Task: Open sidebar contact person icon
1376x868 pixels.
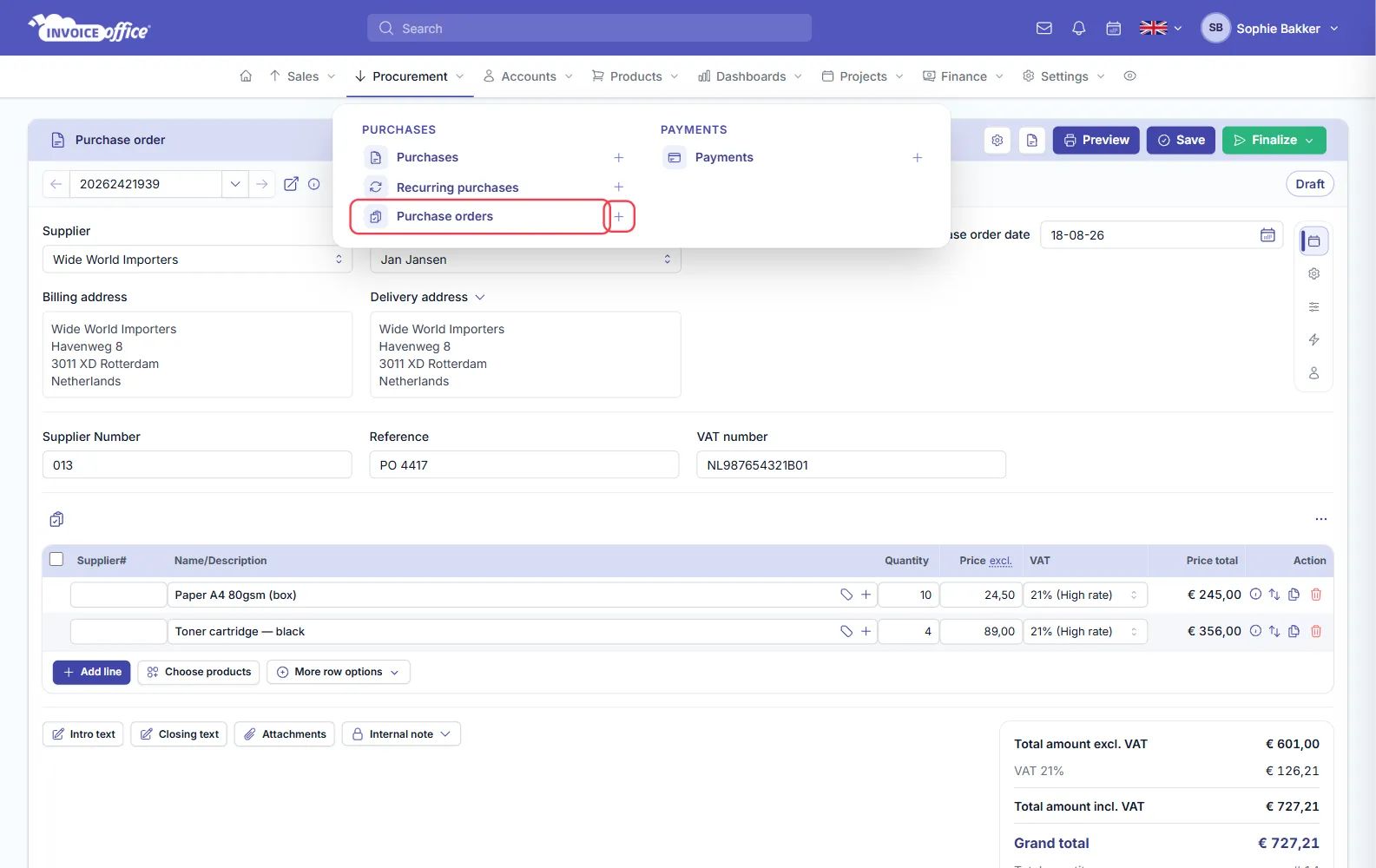Action: tap(1313, 373)
